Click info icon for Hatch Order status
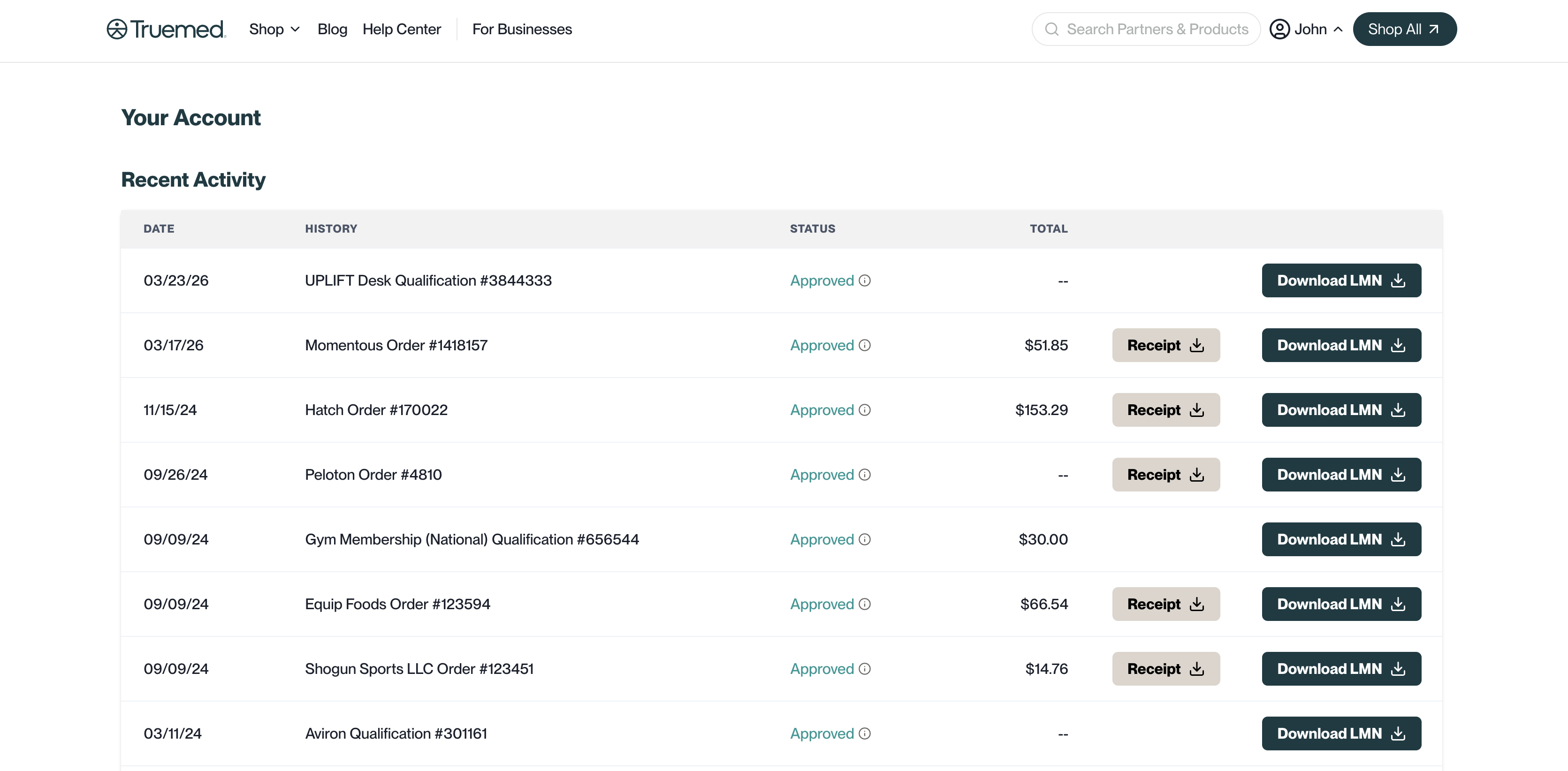Image resolution: width=1568 pixels, height=771 pixels. (864, 410)
